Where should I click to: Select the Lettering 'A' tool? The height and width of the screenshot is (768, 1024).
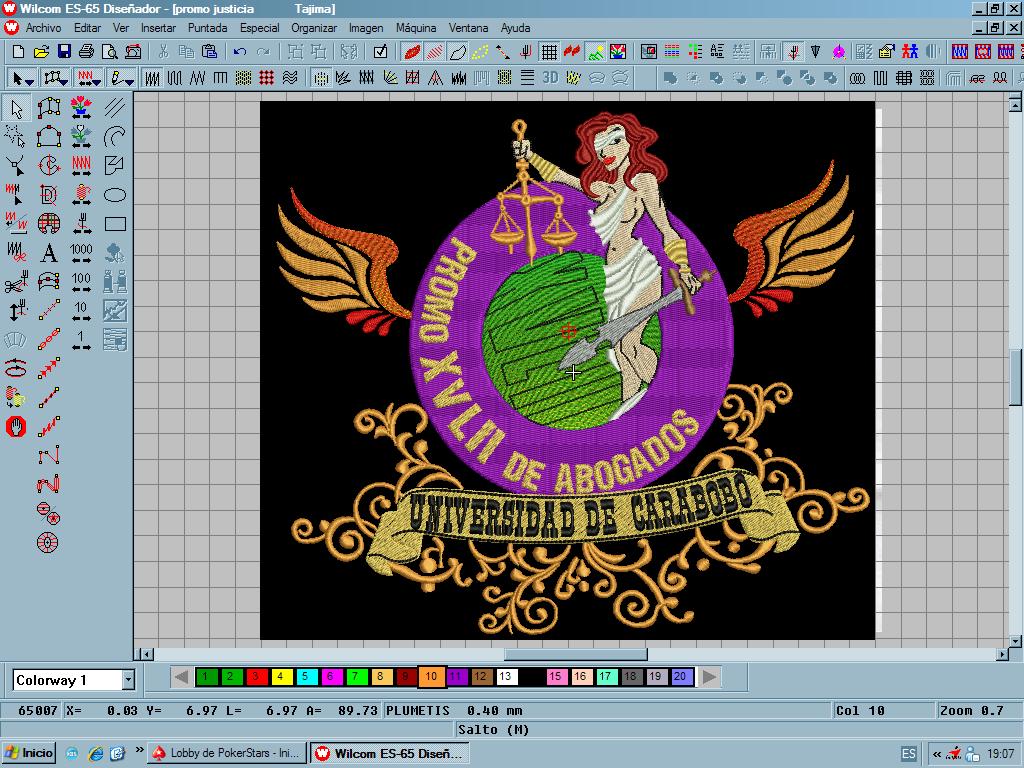48,253
